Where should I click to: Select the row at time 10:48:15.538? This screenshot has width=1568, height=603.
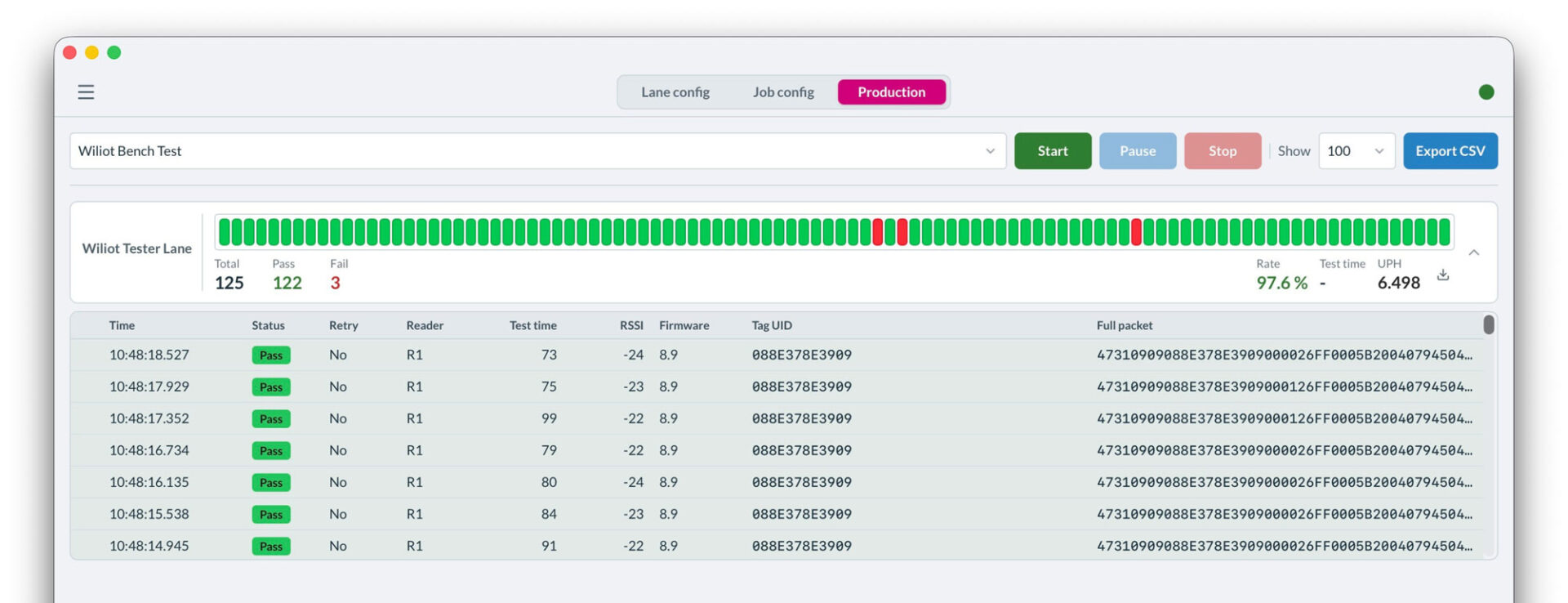click(x=777, y=515)
